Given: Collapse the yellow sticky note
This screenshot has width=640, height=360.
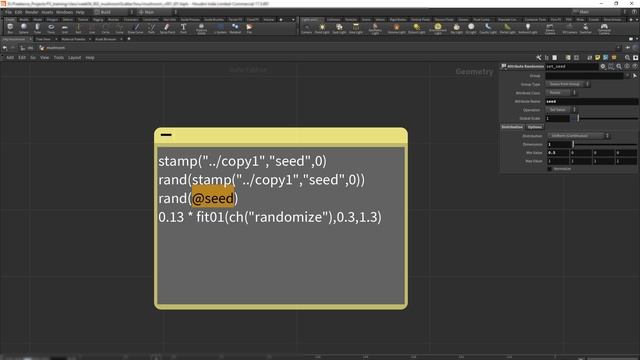Looking at the screenshot, I should click(x=166, y=135).
